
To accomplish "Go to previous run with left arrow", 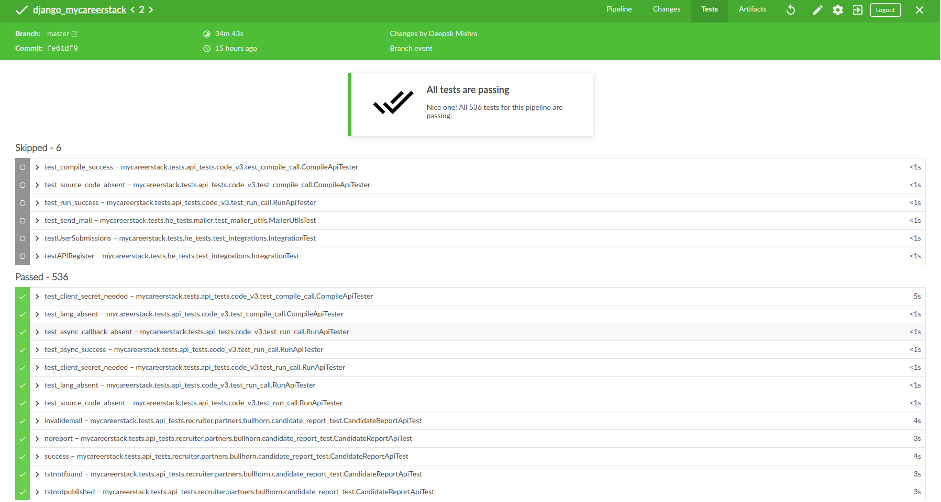I will tap(132, 10).
